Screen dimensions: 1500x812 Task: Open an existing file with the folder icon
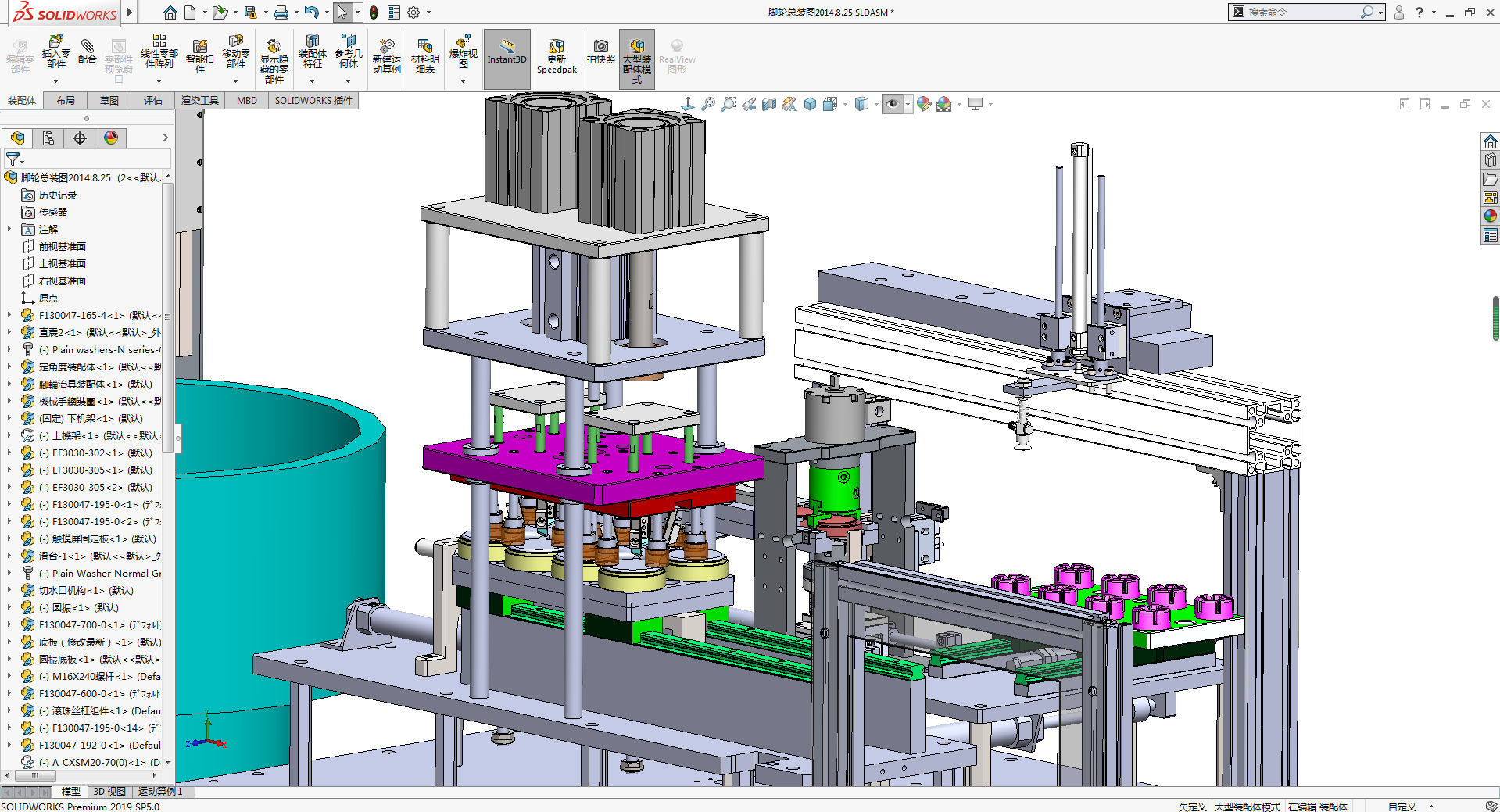pyautogui.click(x=220, y=13)
